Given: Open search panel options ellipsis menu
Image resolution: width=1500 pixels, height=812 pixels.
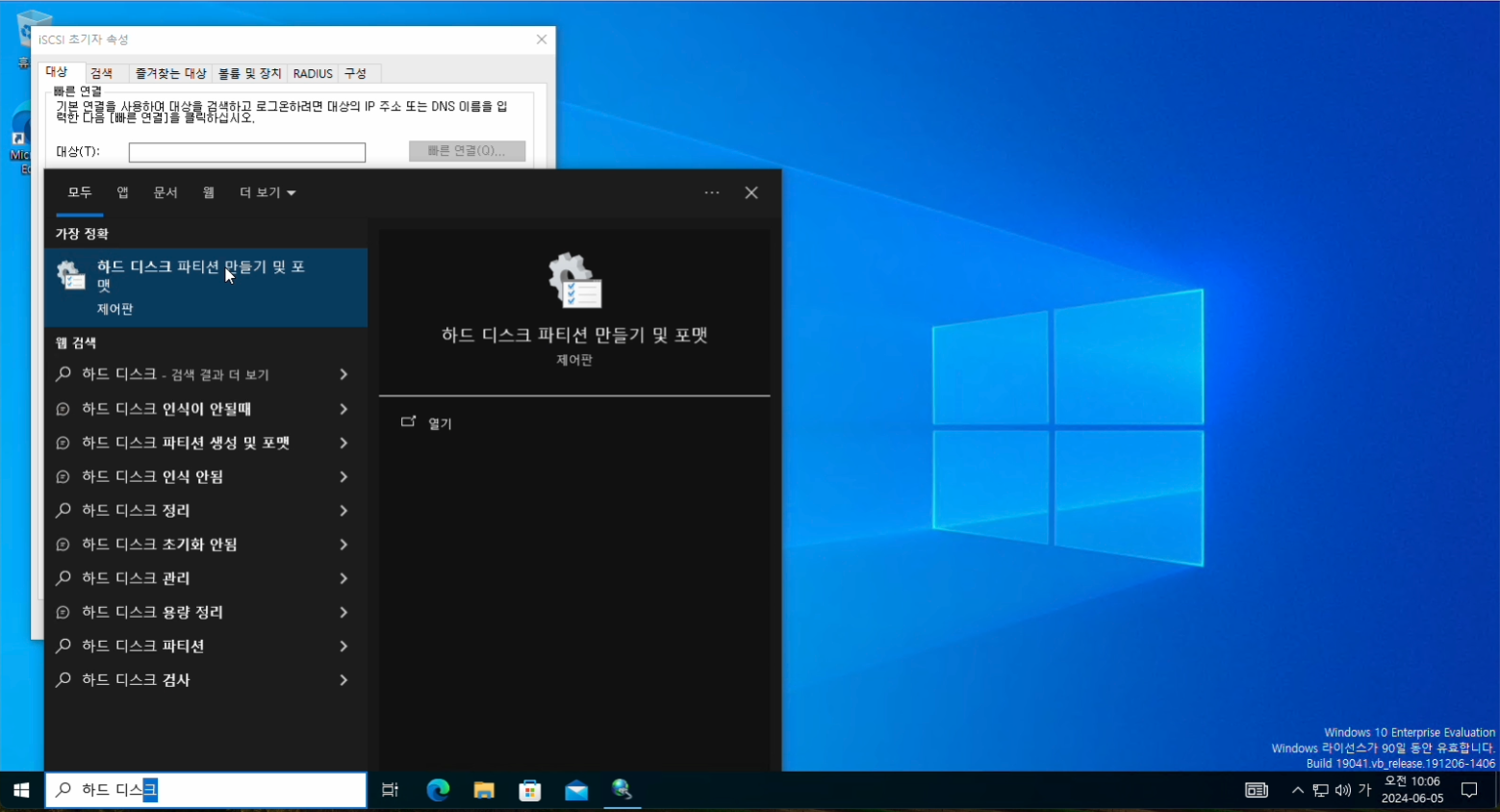Looking at the screenshot, I should pyautogui.click(x=712, y=192).
